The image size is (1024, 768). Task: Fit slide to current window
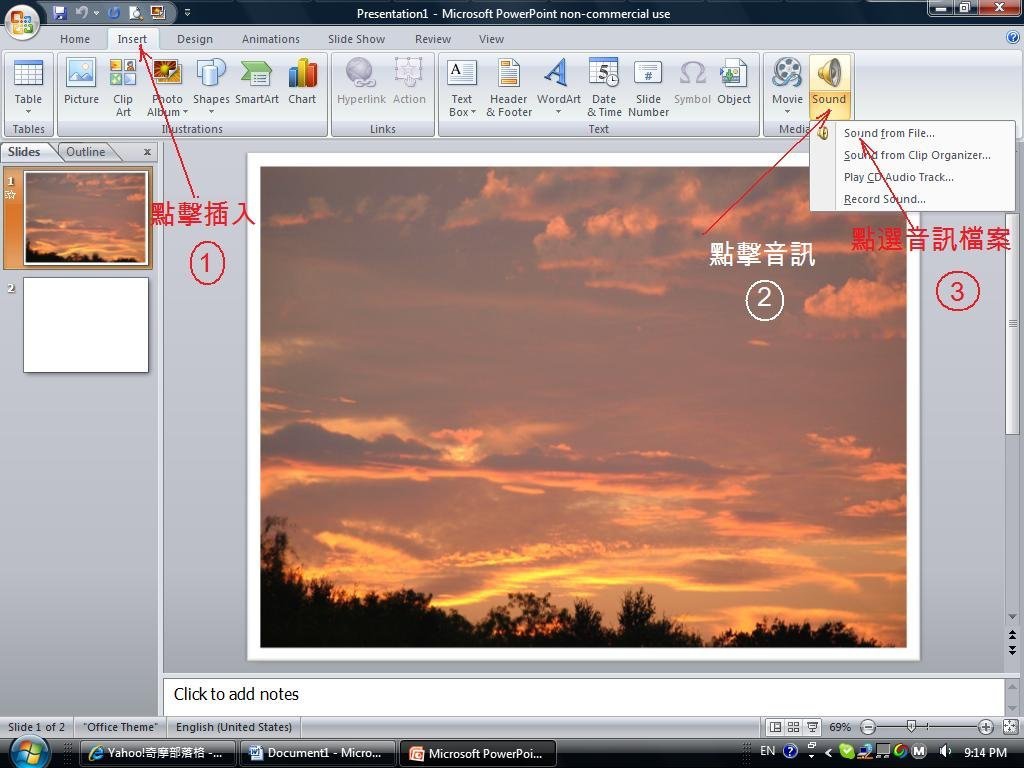click(x=1010, y=727)
